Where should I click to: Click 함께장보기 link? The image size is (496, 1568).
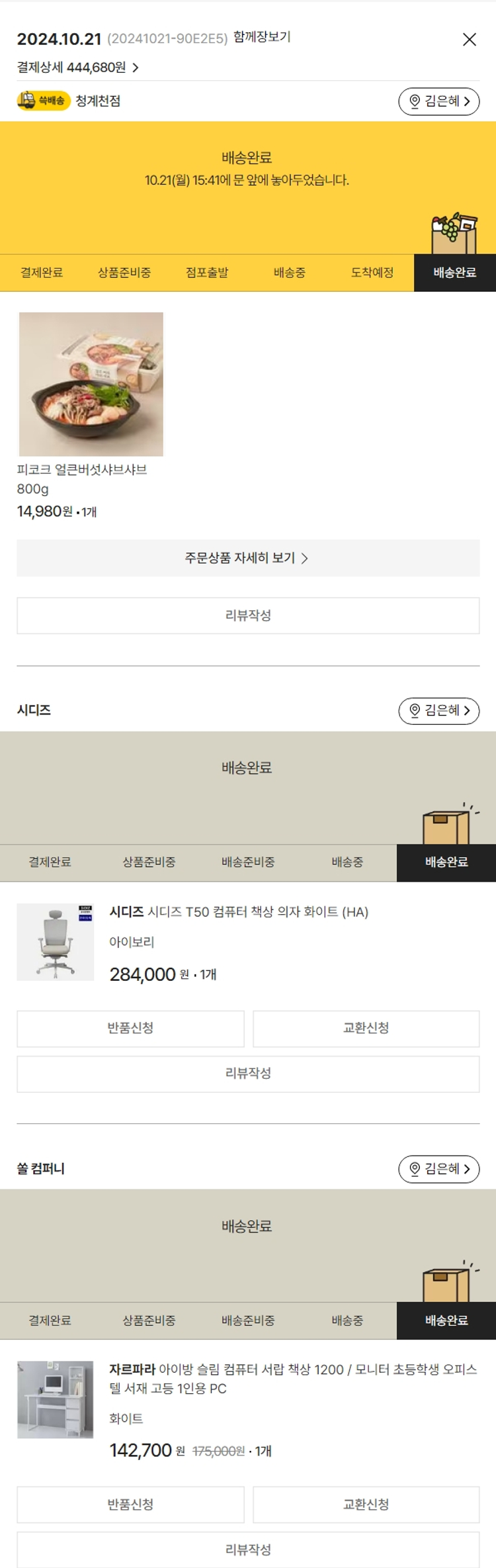click(262, 37)
